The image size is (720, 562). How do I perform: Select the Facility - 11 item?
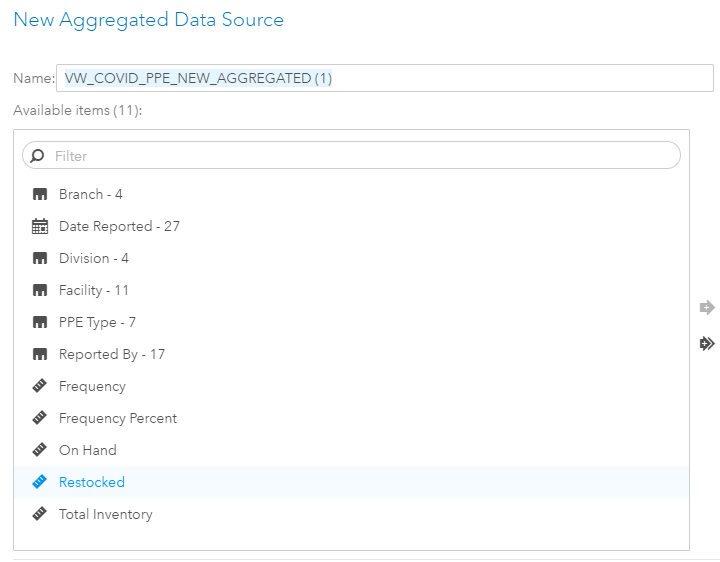[x=94, y=290]
